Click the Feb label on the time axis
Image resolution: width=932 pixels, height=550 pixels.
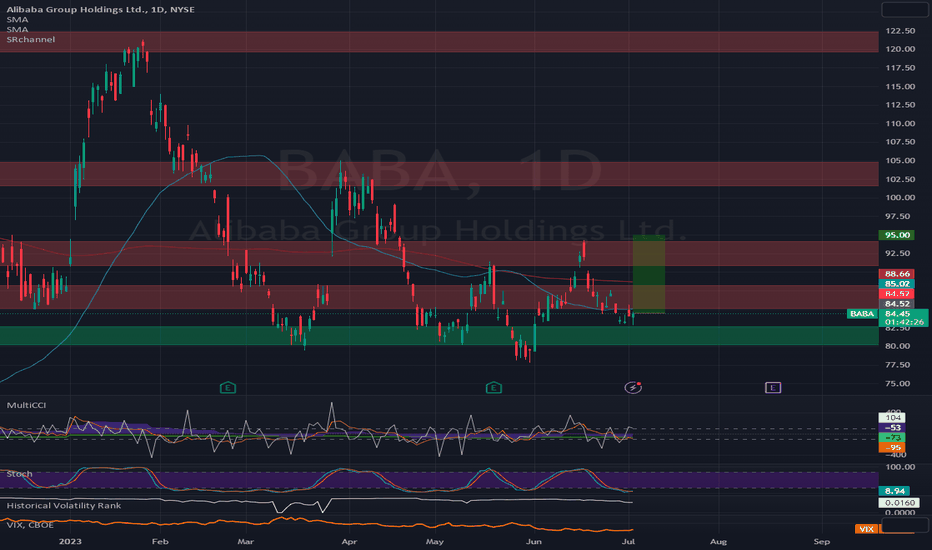[160, 541]
